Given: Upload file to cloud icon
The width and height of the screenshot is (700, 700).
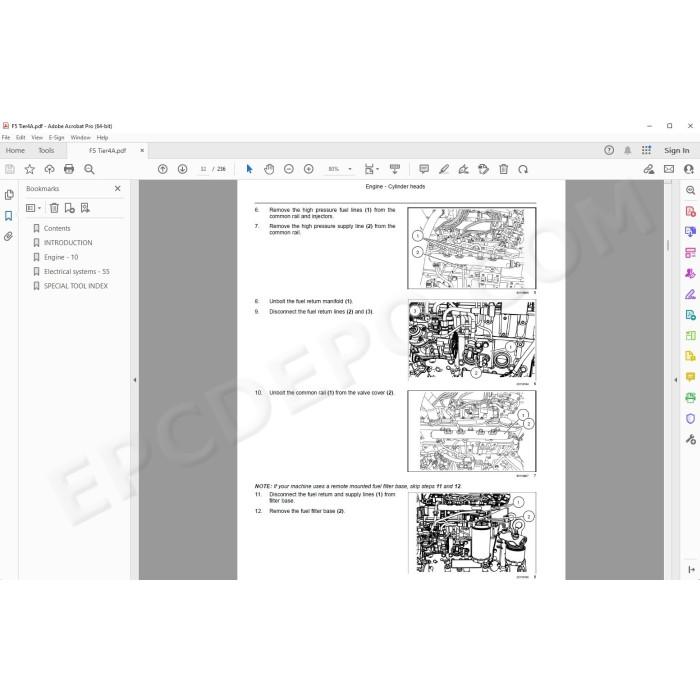Looking at the screenshot, I should (49, 169).
